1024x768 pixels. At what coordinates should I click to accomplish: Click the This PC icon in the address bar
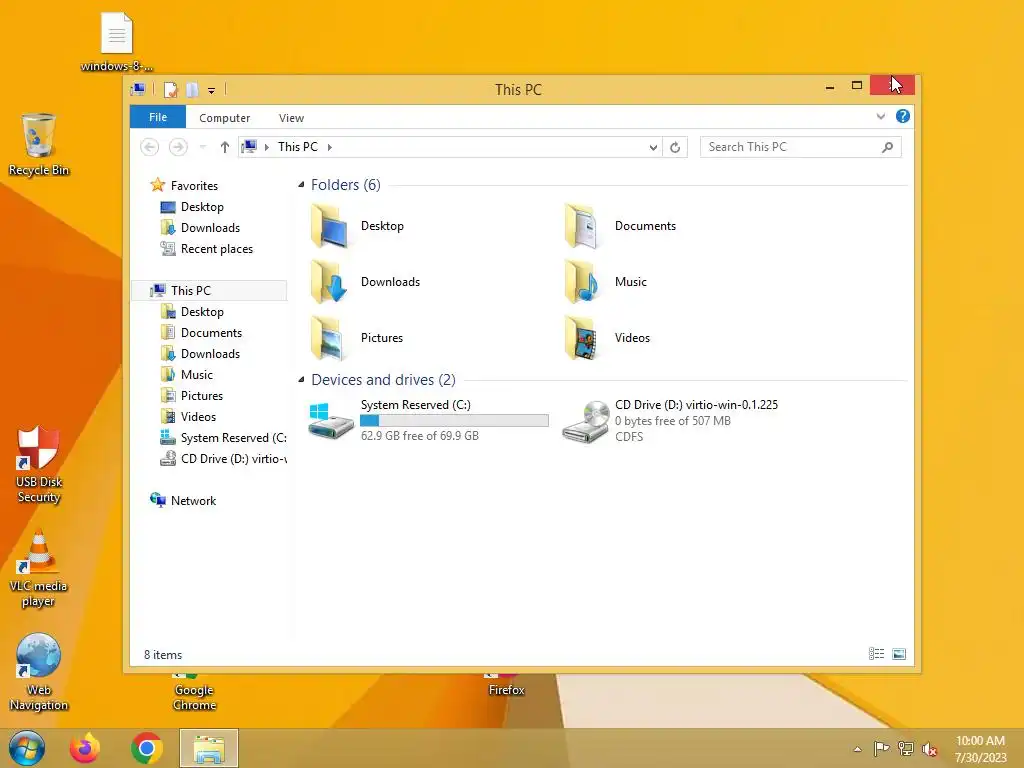tap(249, 147)
